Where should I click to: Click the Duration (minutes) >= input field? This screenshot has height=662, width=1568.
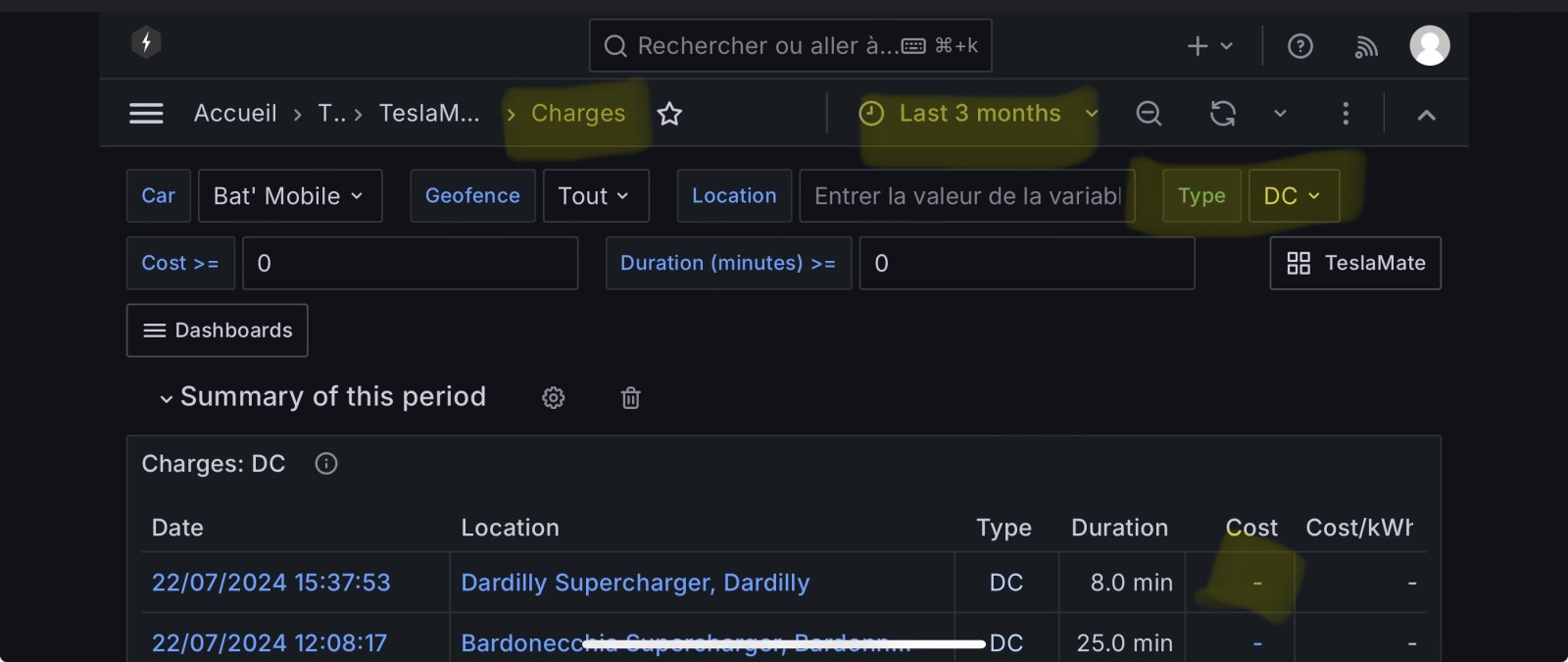(x=1027, y=263)
